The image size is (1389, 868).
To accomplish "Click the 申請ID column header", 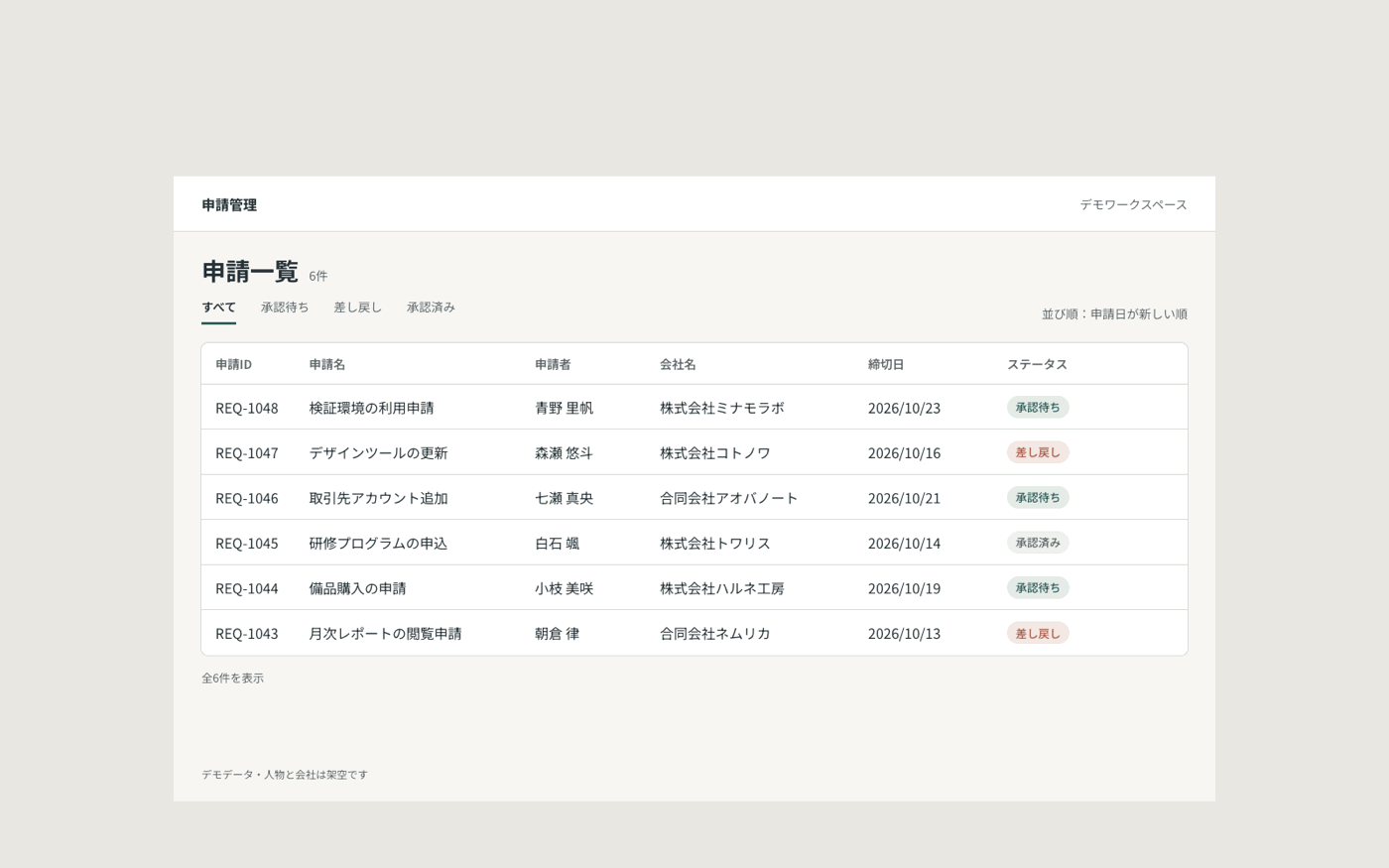I will (233, 364).
